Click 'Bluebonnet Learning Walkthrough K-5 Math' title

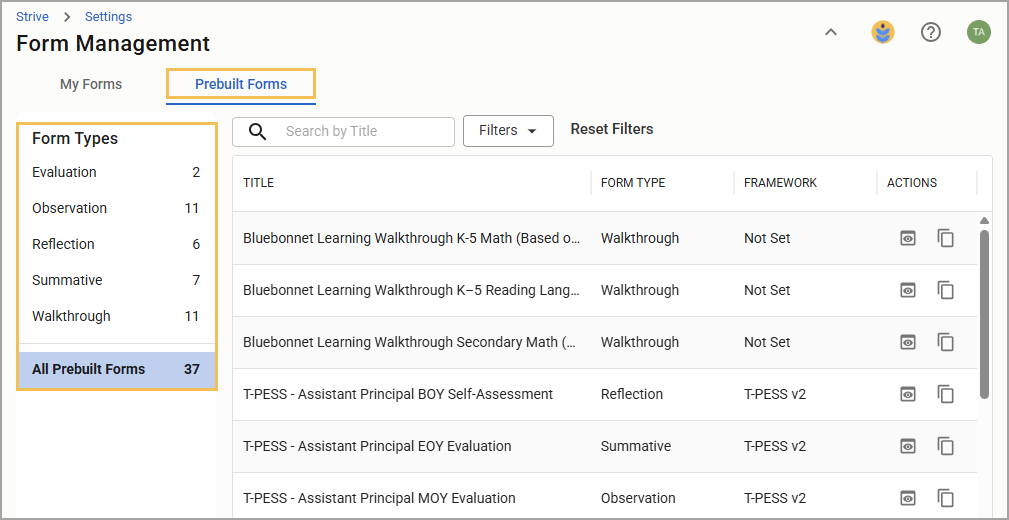[412, 238]
